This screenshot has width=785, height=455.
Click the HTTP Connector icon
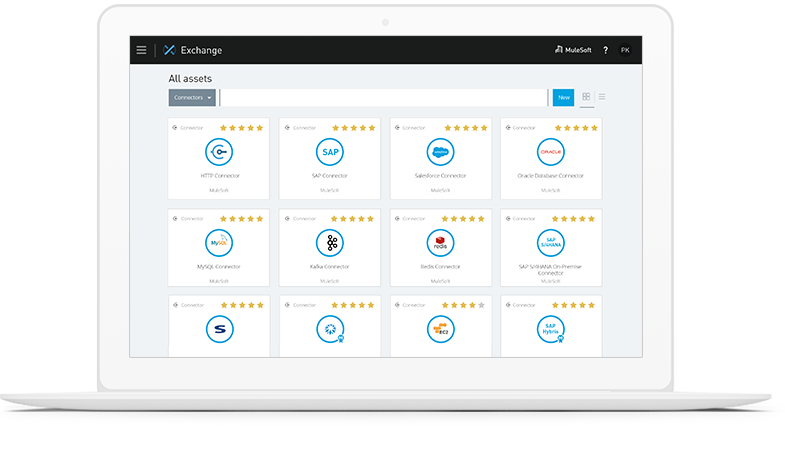click(x=217, y=152)
